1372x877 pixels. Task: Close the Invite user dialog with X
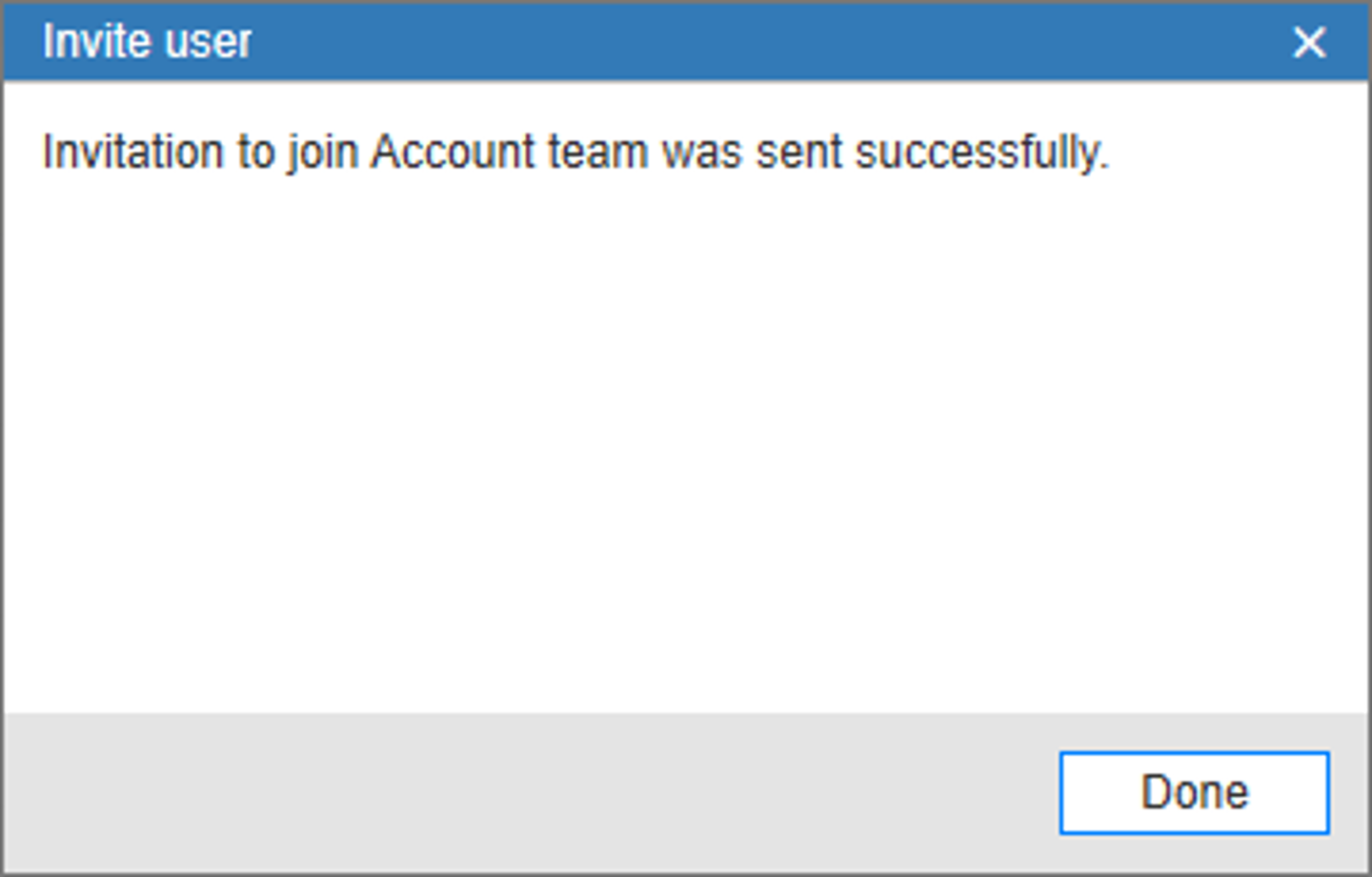[x=1309, y=42]
